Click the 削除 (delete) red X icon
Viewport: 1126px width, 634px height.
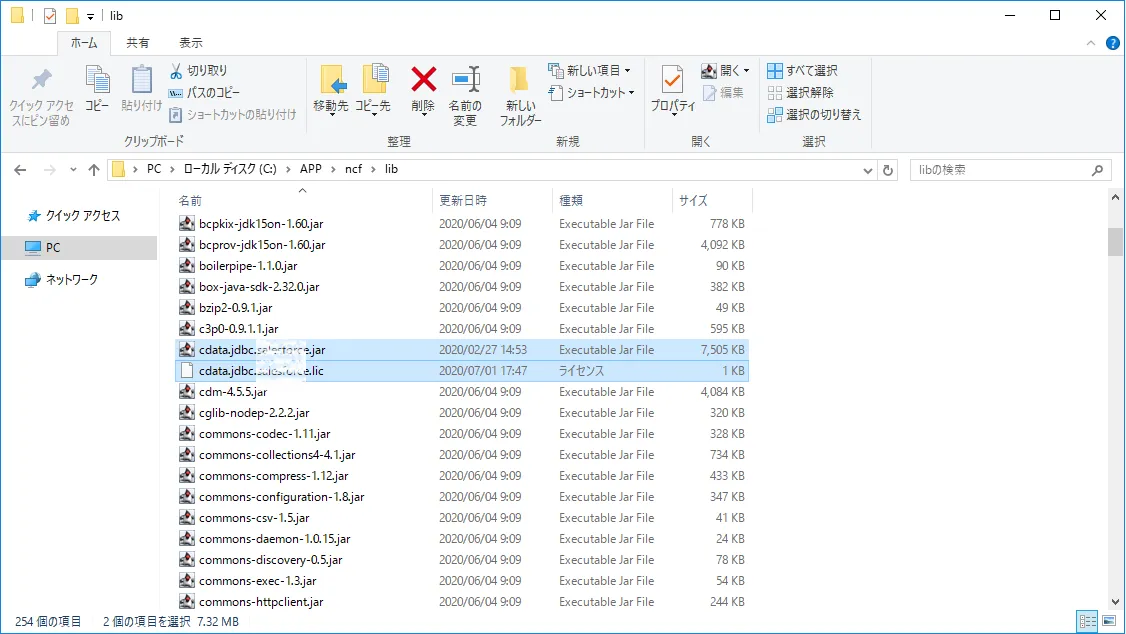pyautogui.click(x=423, y=80)
